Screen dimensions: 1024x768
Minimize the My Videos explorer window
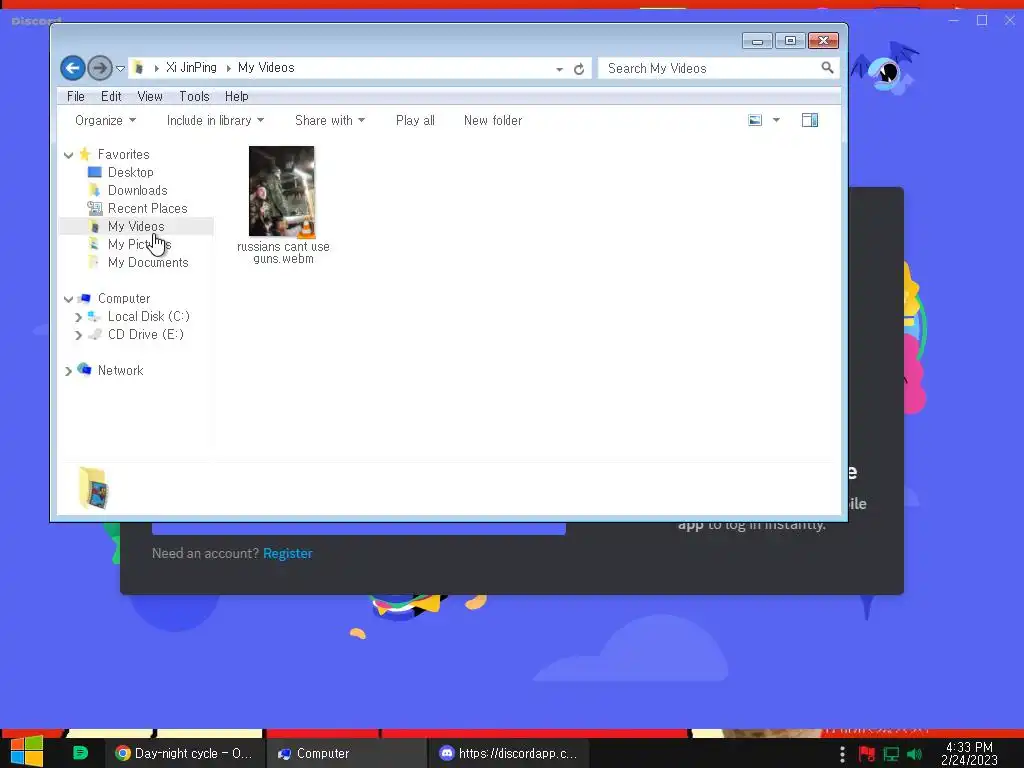coord(758,41)
